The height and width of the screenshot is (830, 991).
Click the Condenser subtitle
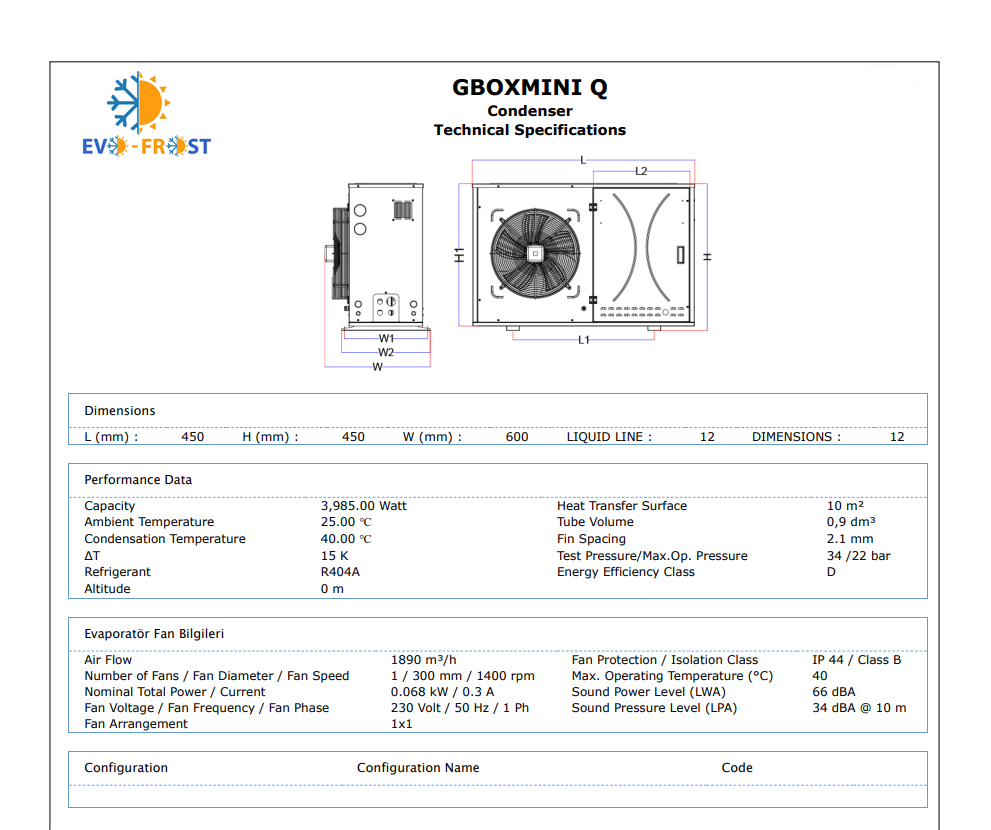click(530, 111)
